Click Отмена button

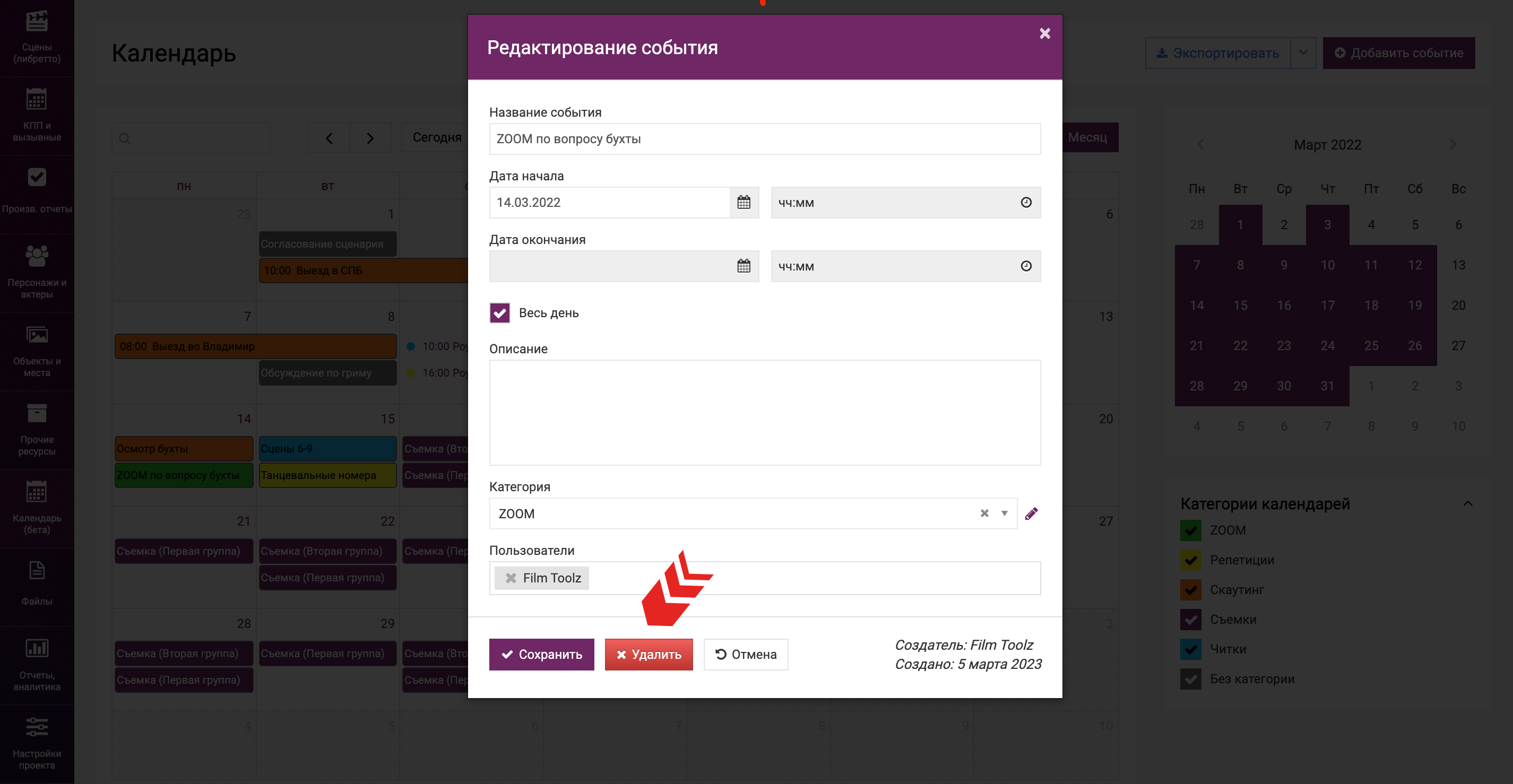[x=745, y=654]
